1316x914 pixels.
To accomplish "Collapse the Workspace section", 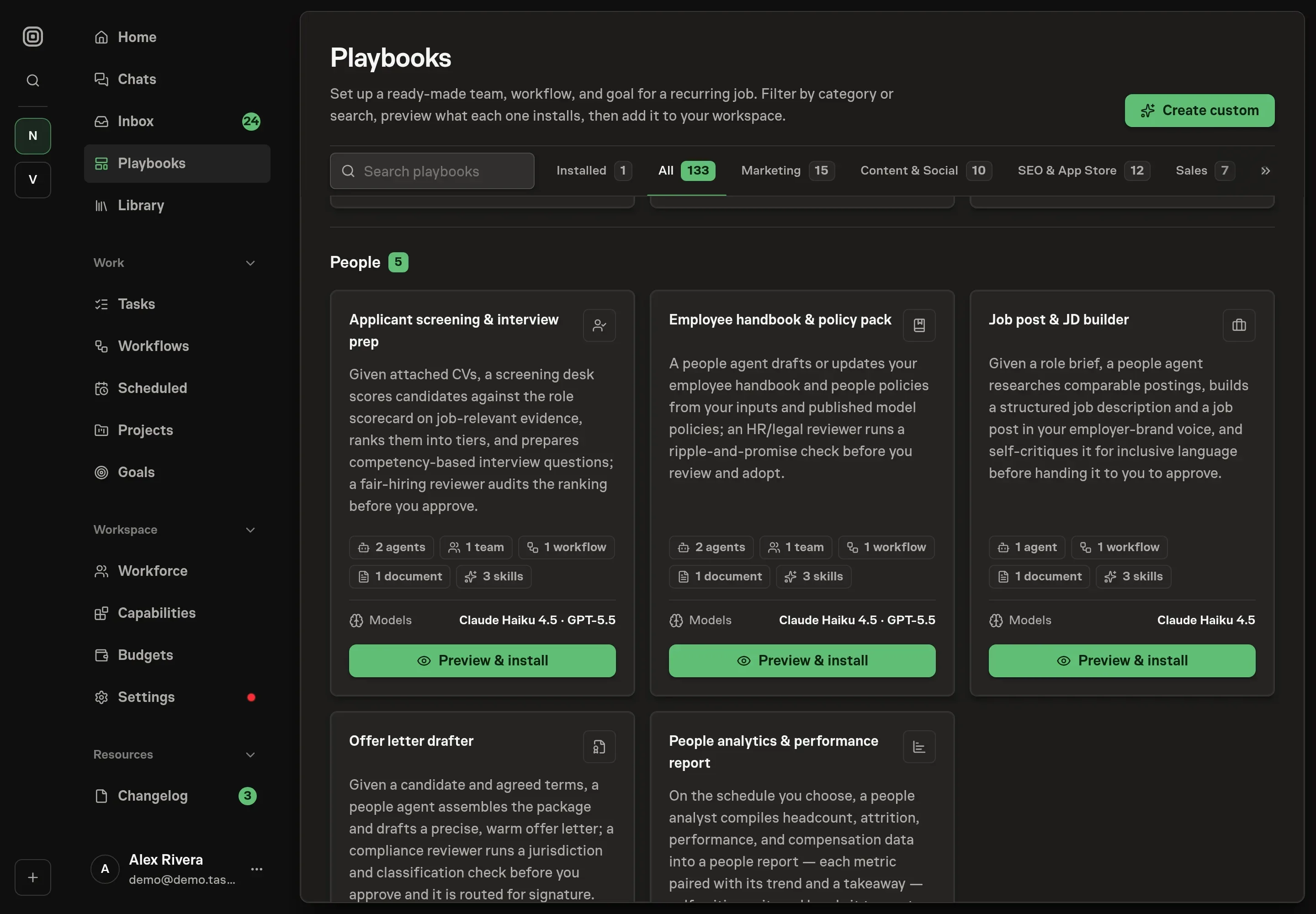I will tap(250, 530).
